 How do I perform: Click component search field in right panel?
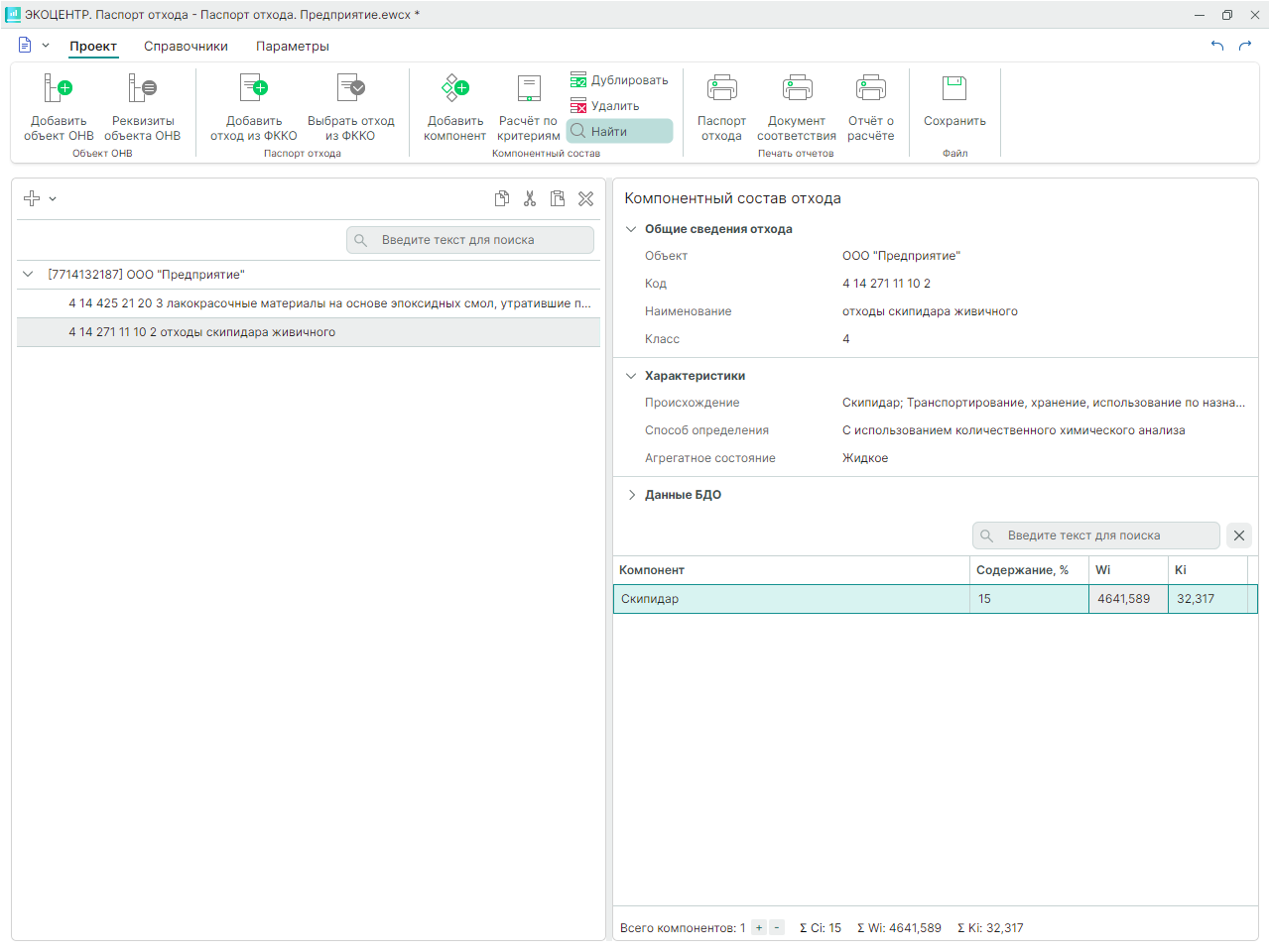click(1096, 535)
